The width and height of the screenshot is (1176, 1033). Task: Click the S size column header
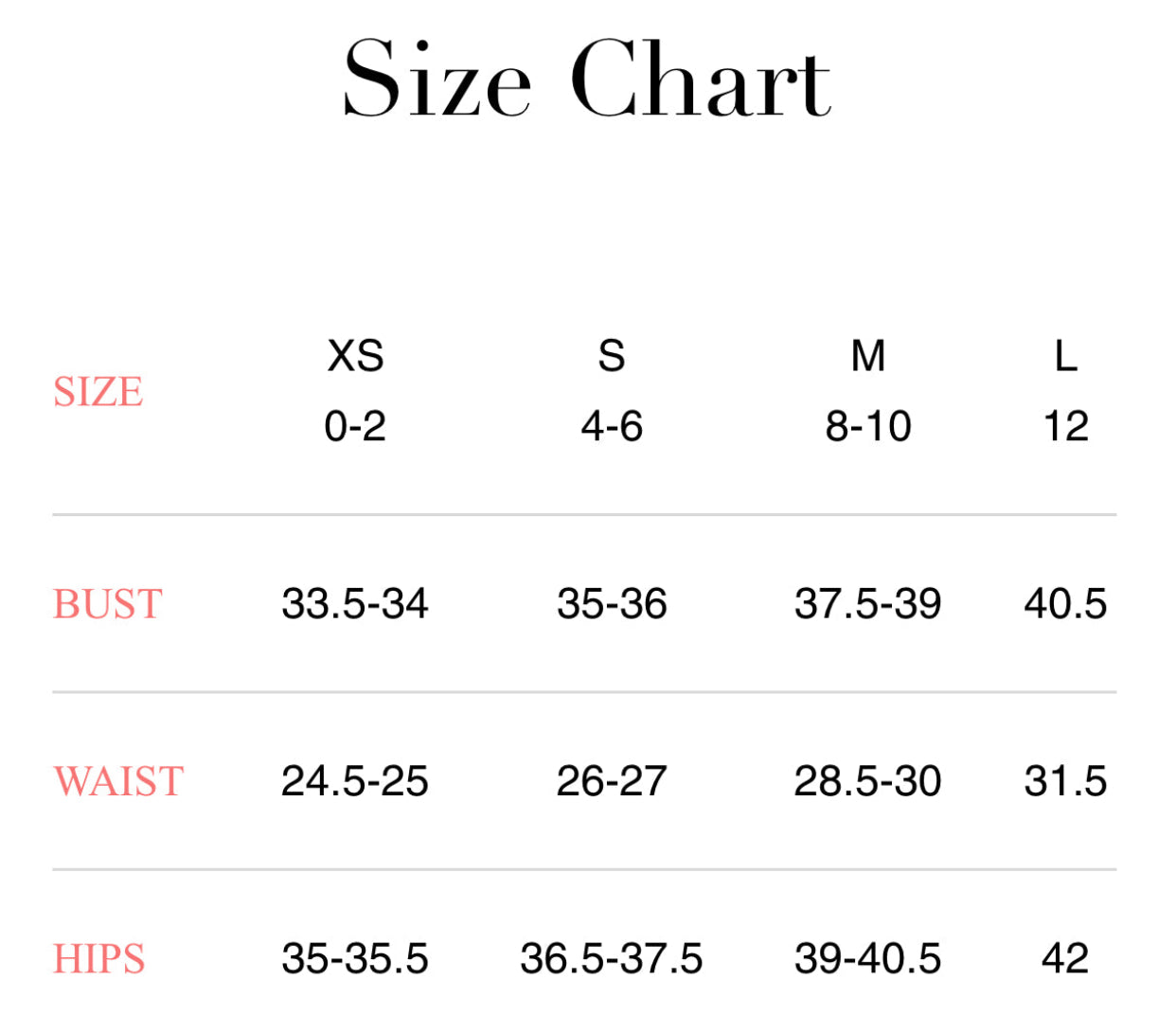coord(612,357)
